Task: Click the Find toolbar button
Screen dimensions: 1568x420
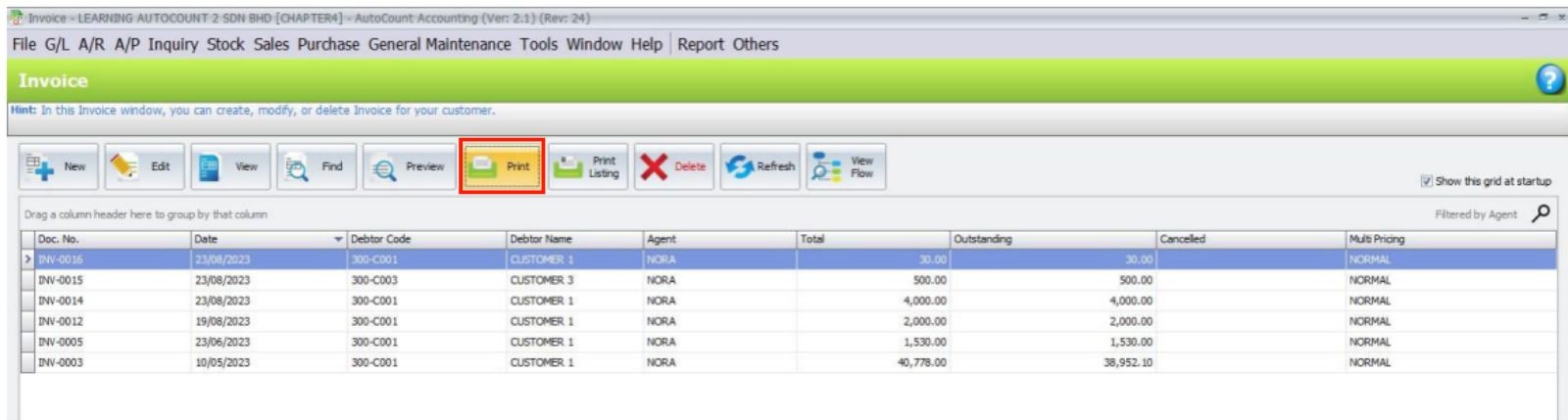Action: (316, 167)
